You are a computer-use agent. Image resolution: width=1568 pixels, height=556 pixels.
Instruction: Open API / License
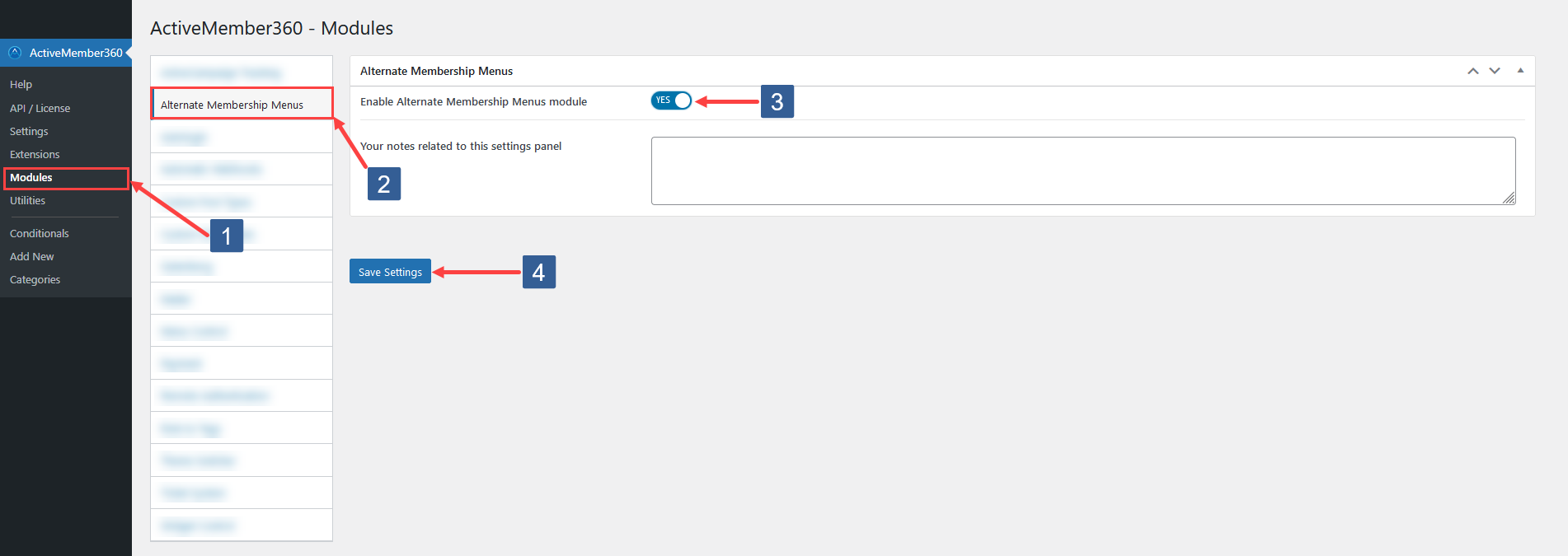coord(40,108)
